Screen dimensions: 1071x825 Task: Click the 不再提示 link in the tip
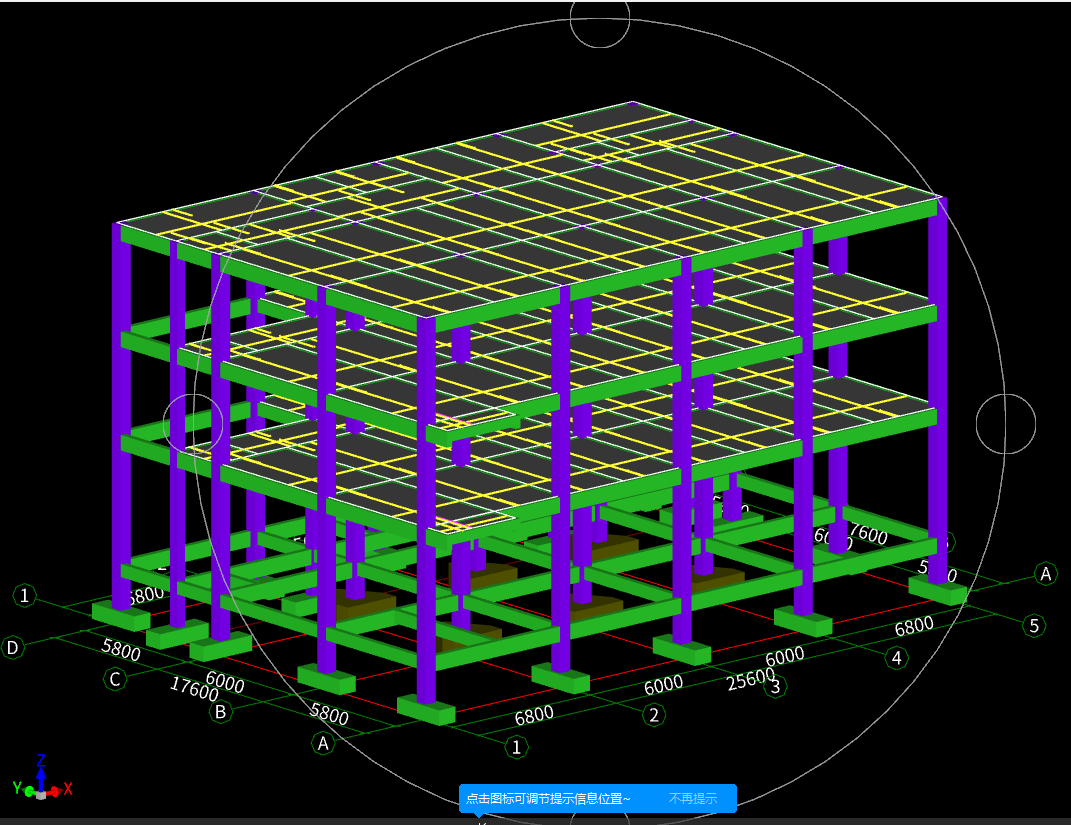tap(693, 798)
